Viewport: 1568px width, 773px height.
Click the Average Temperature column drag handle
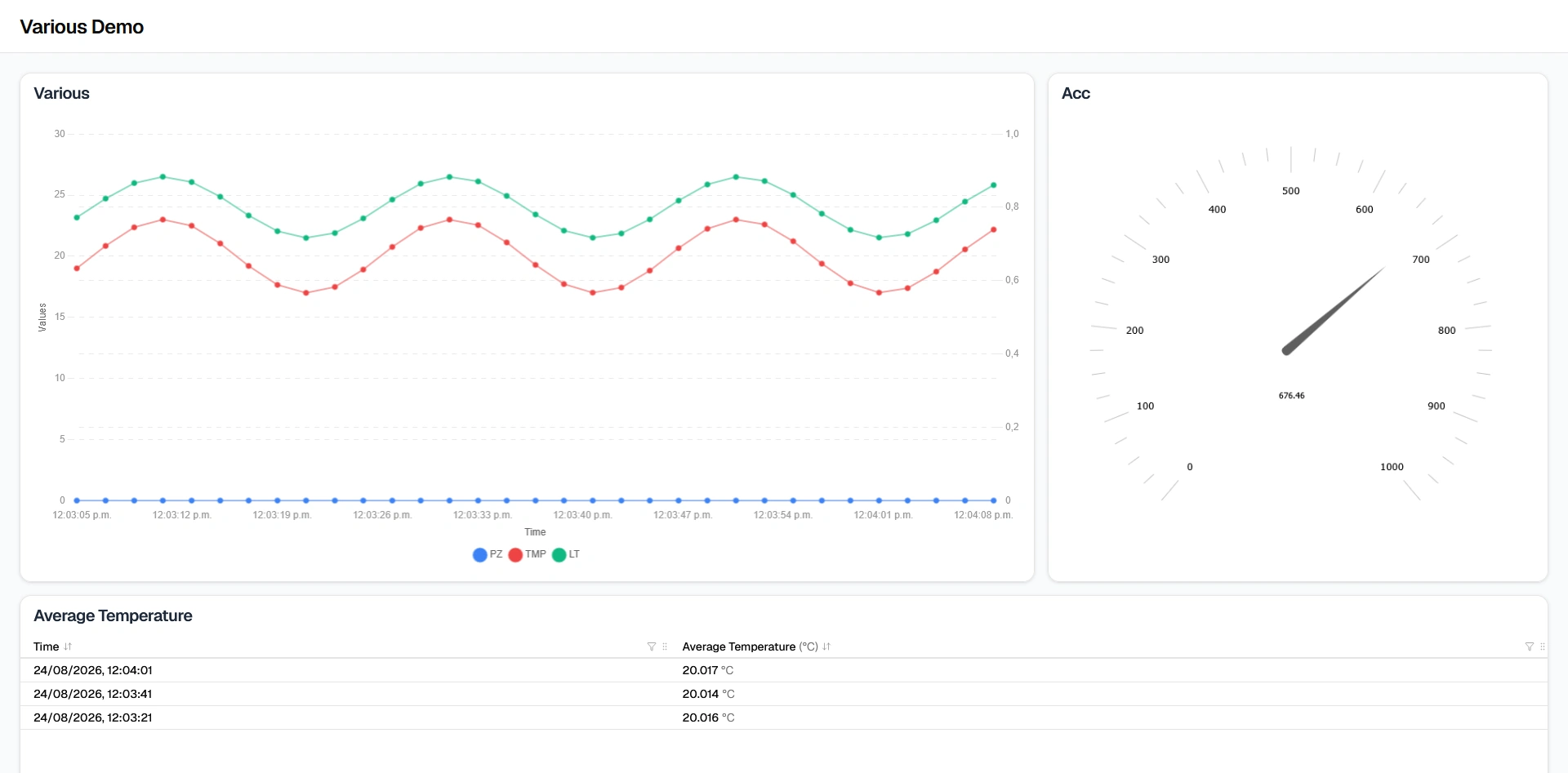[x=1543, y=646]
